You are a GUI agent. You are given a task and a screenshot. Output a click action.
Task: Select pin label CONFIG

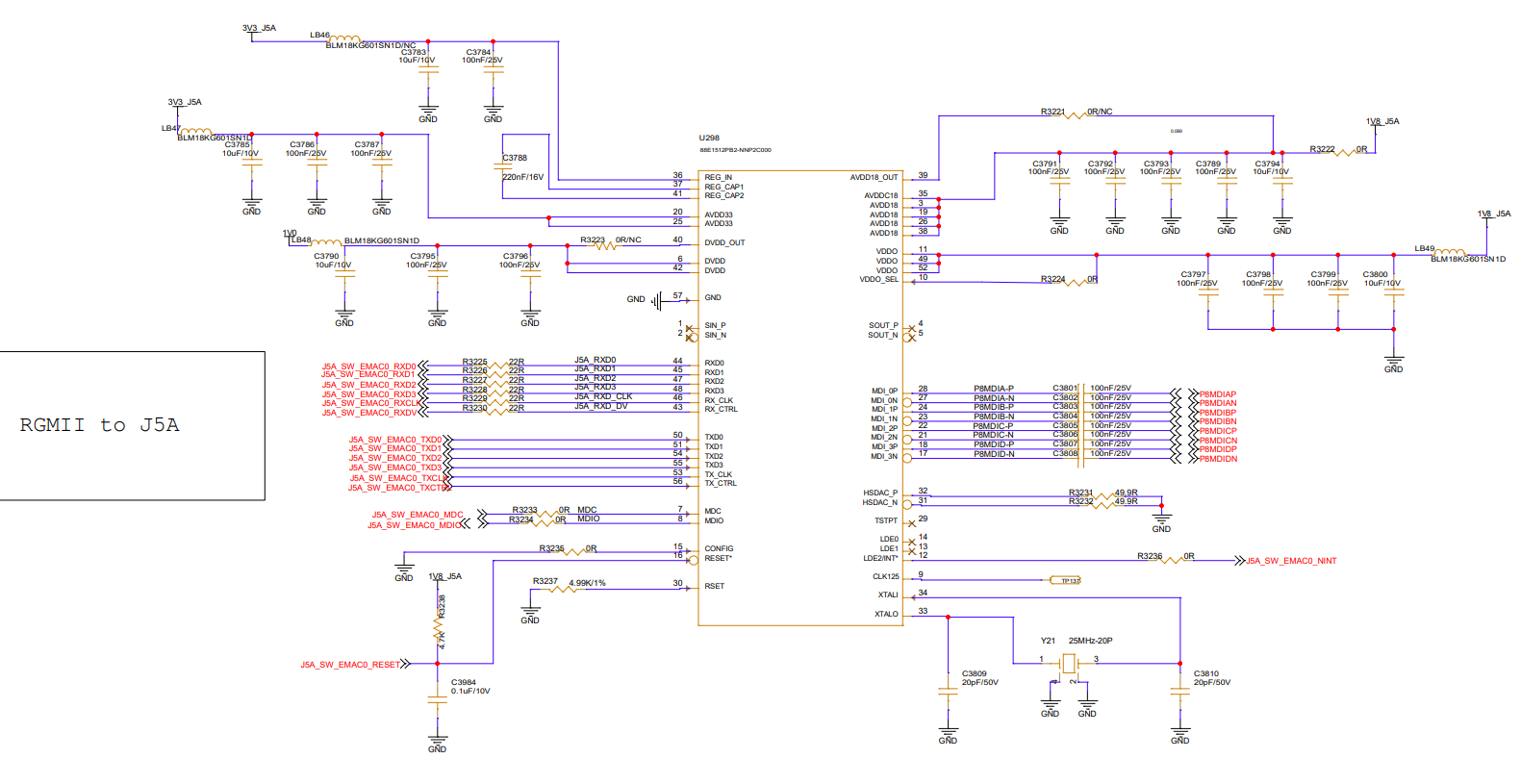point(719,548)
